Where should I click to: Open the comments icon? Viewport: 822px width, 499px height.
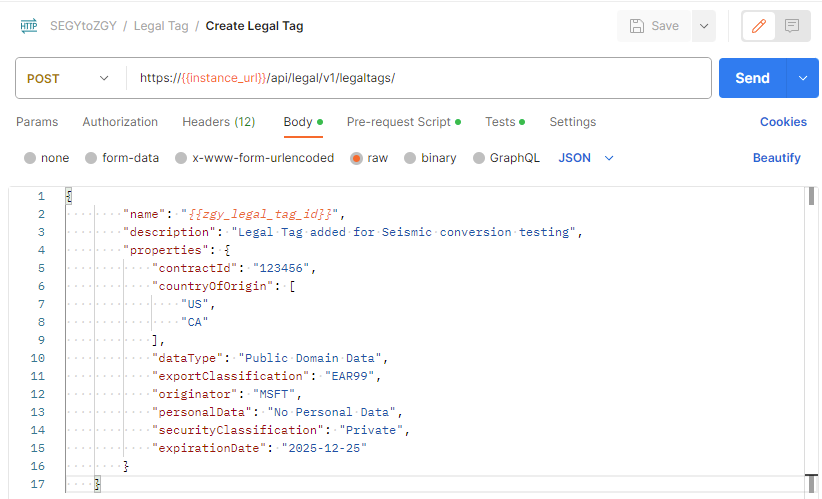(792, 26)
